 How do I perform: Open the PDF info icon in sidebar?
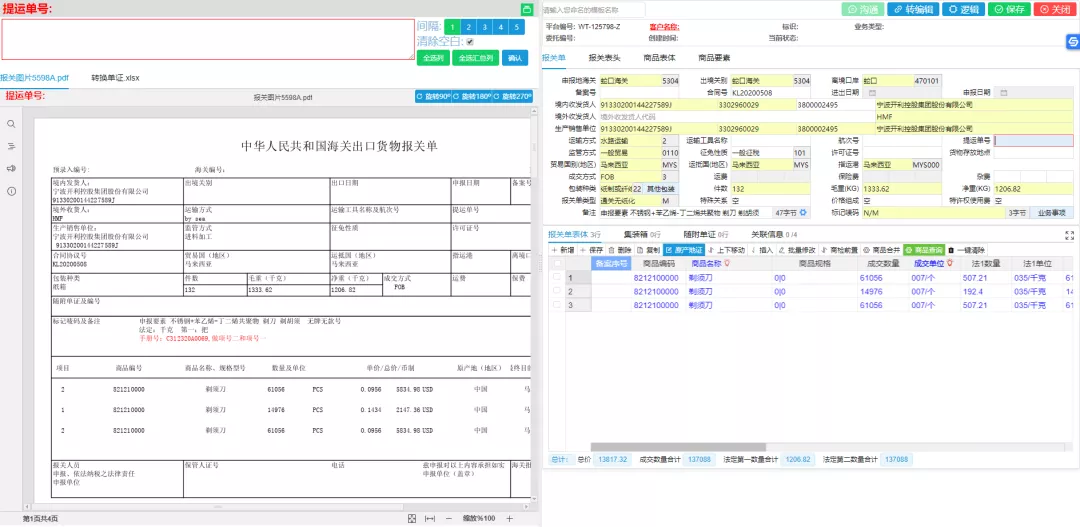tap(11, 191)
